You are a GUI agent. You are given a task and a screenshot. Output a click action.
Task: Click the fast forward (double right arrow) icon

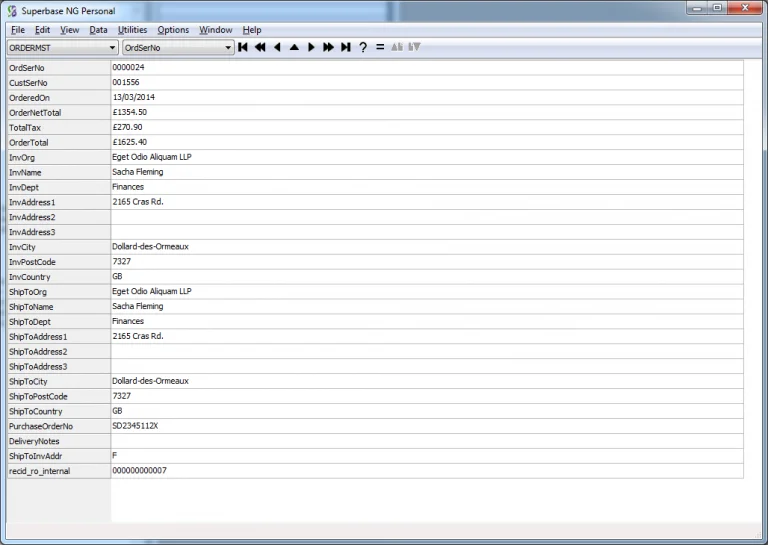coord(328,47)
